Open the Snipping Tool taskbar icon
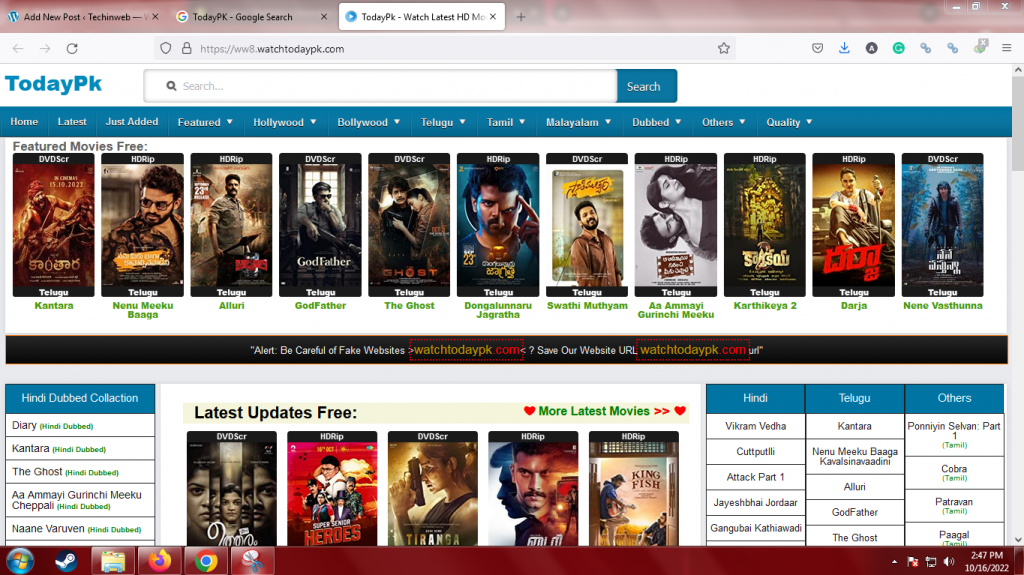The width and height of the screenshot is (1024, 575). [252, 561]
